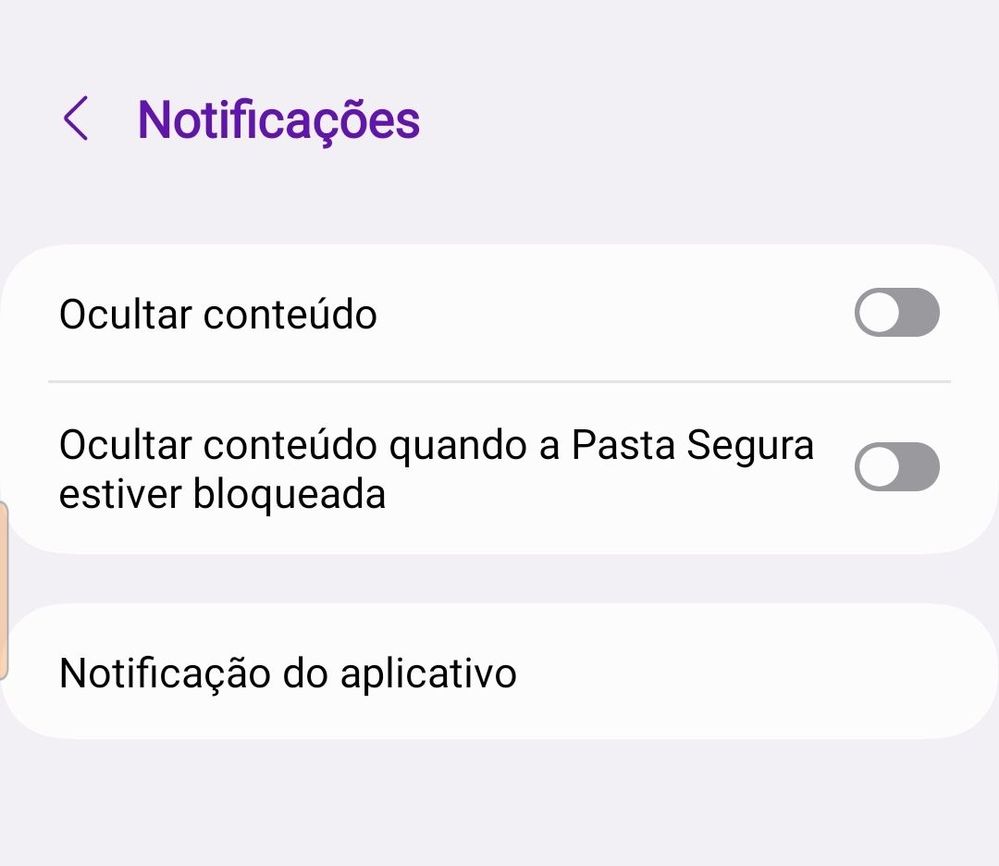The width and height of the screenshot is (999, 866).
Task: Tap the blank space between Ocultar conteúdo and its switch
Action: click(615, 314)
